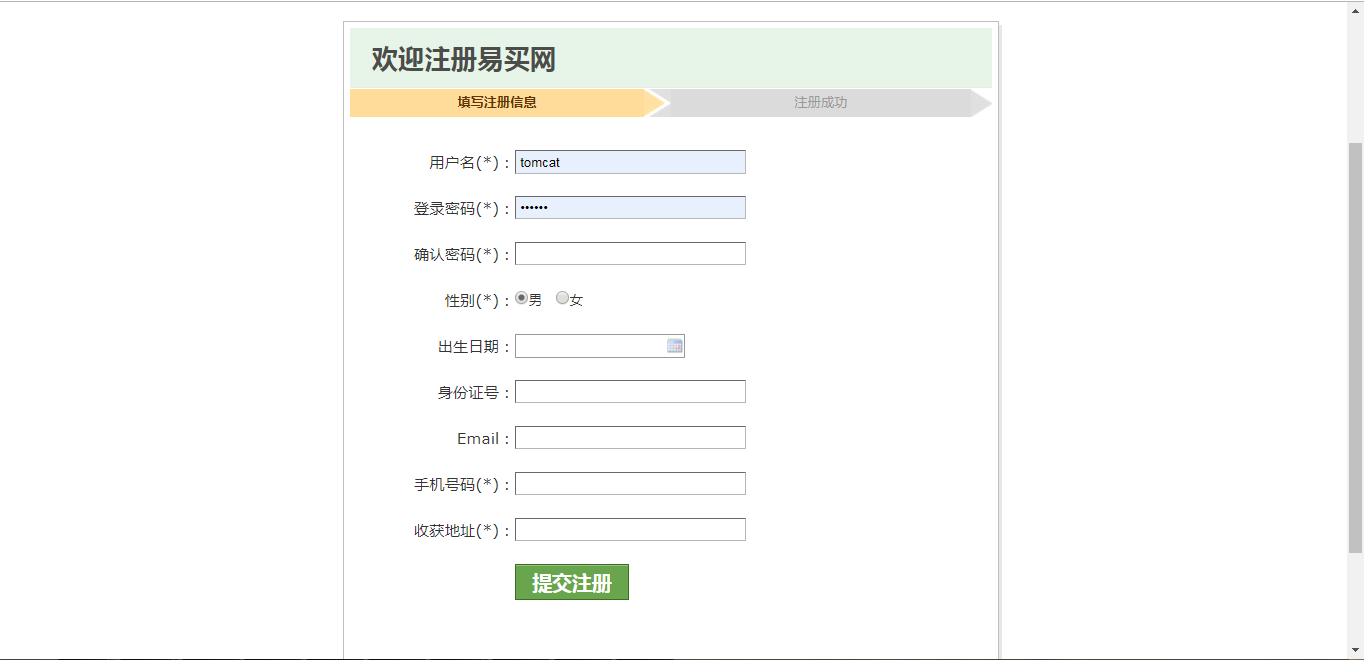Viewport: 1364px width, 660px height.
Task: Click the 注册成功 step tab
Action: (820, 102)
